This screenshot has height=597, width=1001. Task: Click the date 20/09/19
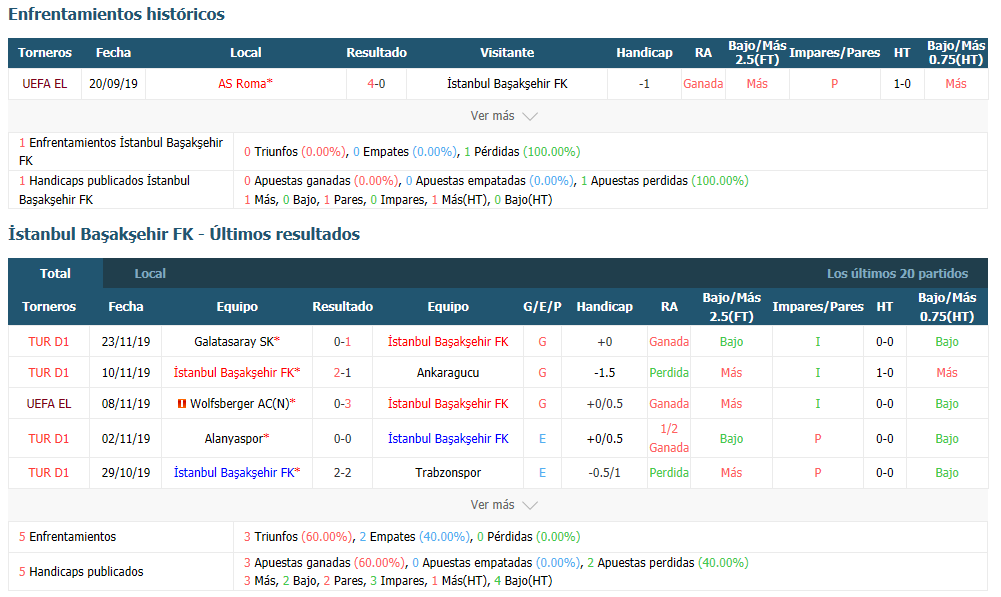[113, 84]
